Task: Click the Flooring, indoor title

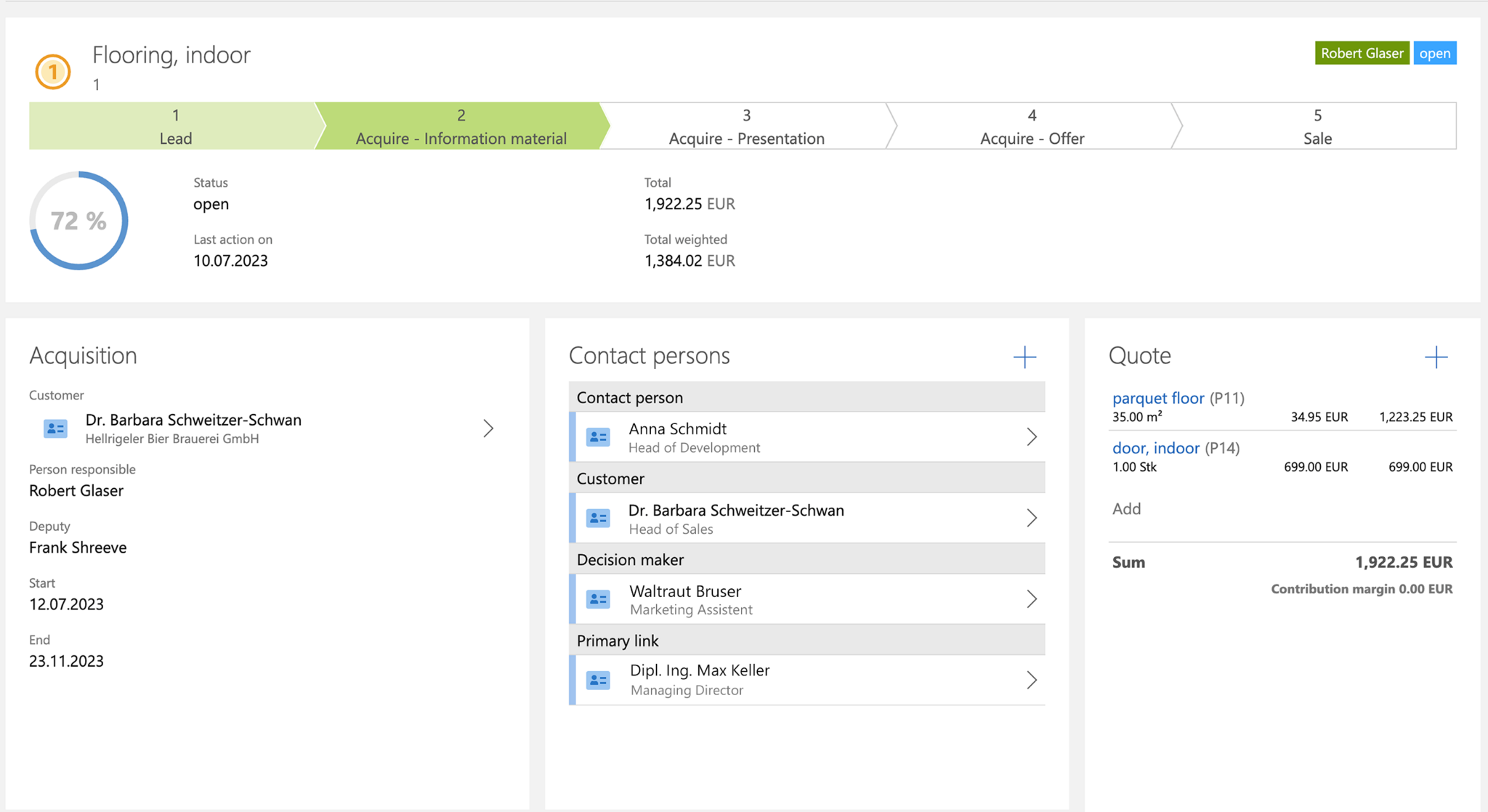Action: pos(171,54)
